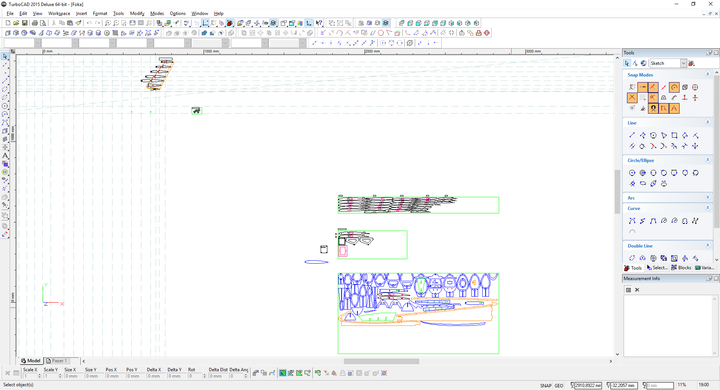Viewport: 720px width, 390px height.
Task: Expand the Arc tool section
Action: [708, 198]
